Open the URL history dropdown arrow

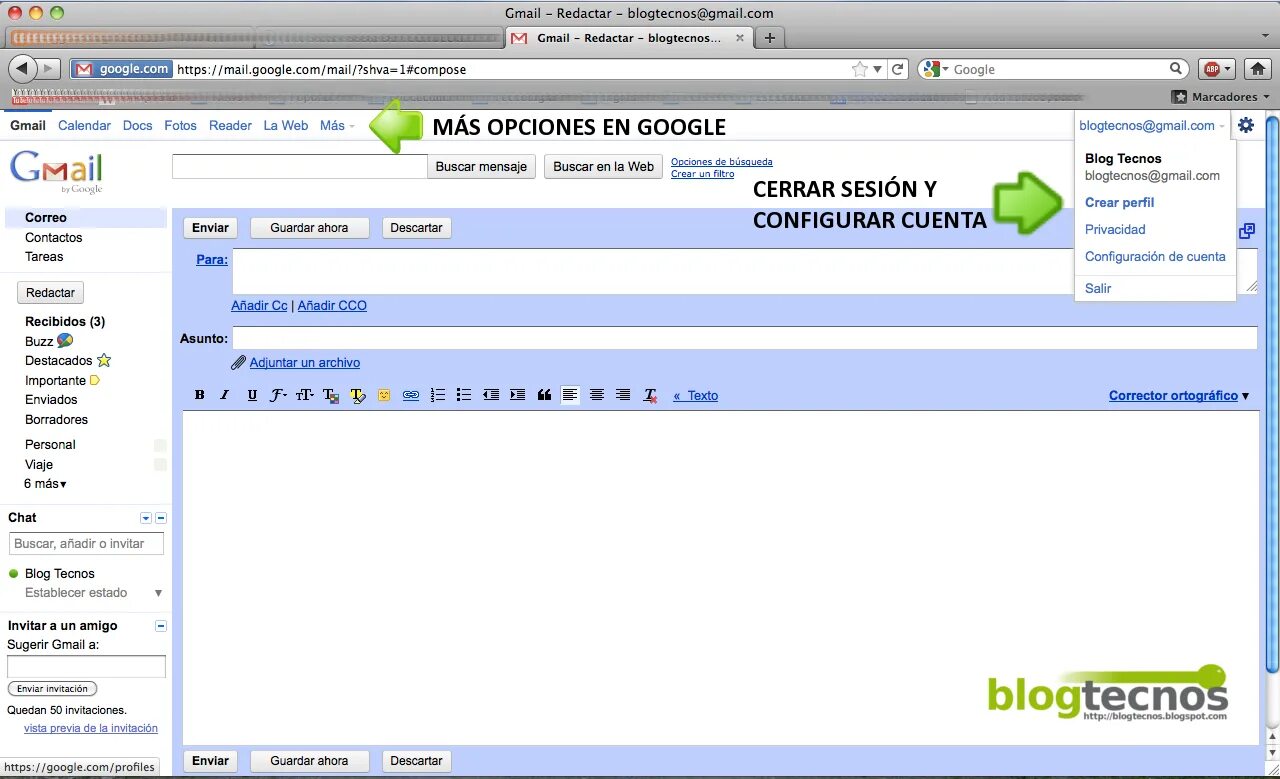click(877, 69)
